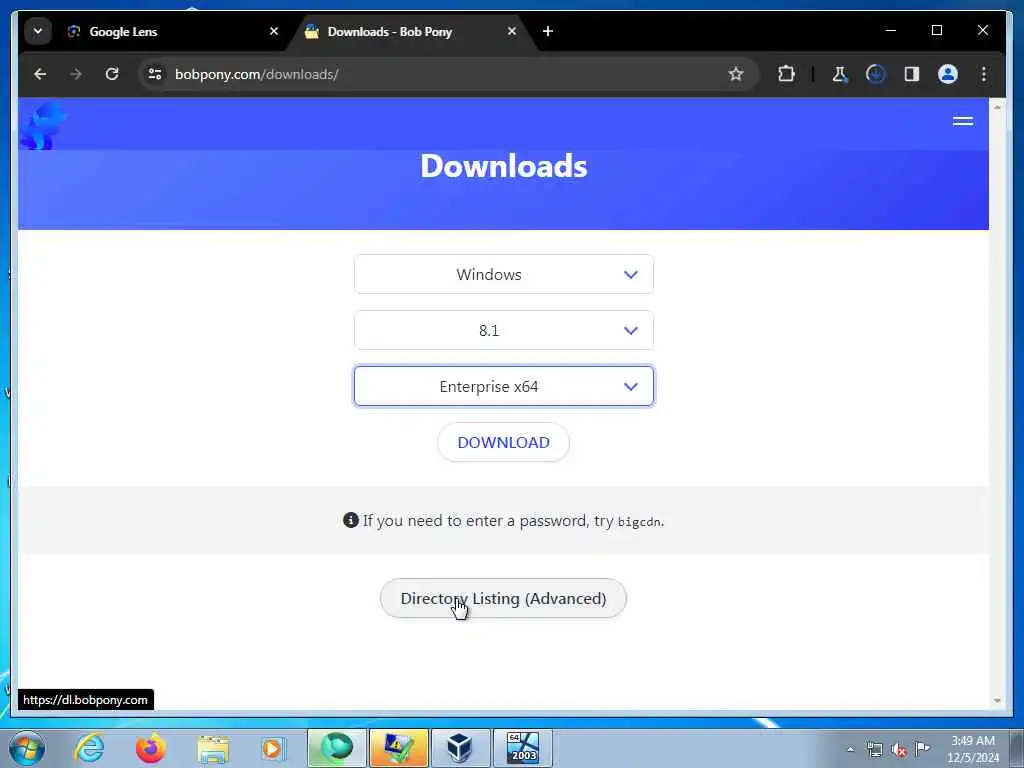Click the Bob Pony site logo
The height and width of the screenshot is (768, 1024).
coord(42,125)
